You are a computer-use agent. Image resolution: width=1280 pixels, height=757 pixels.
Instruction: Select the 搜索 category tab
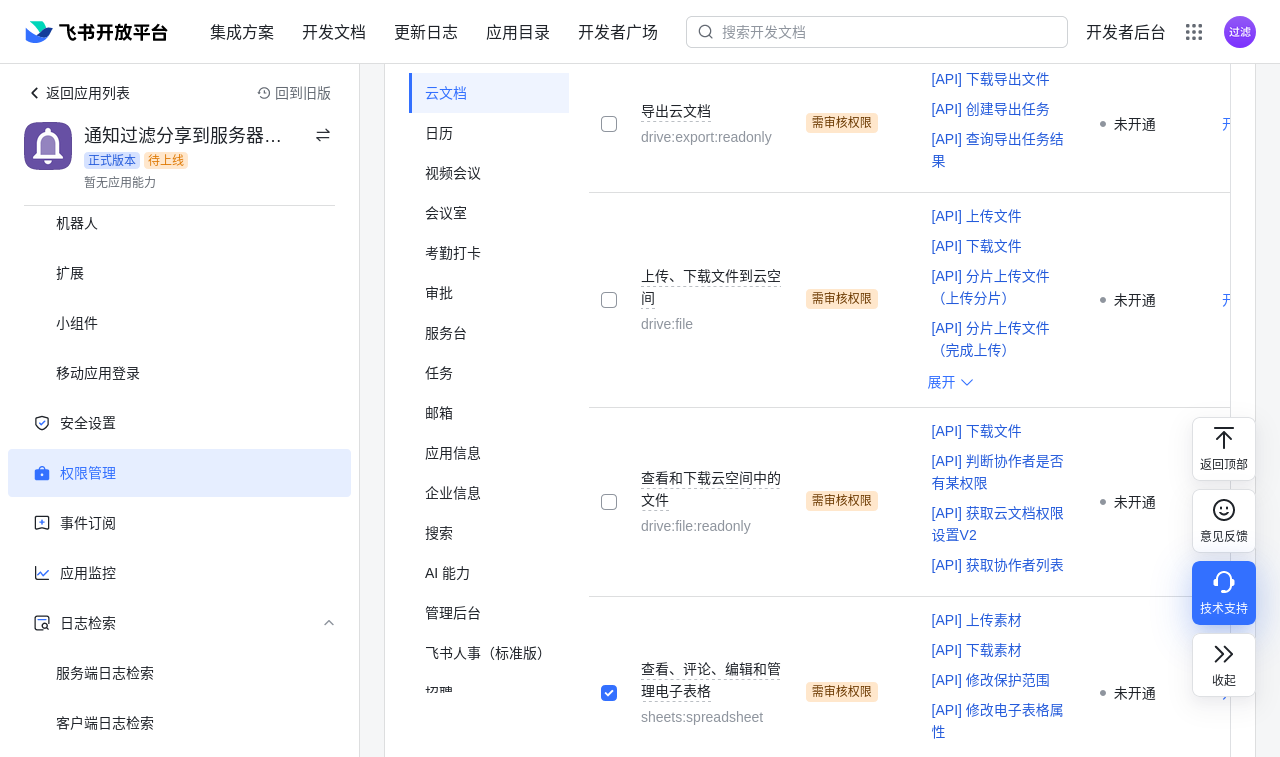point(489,533)
